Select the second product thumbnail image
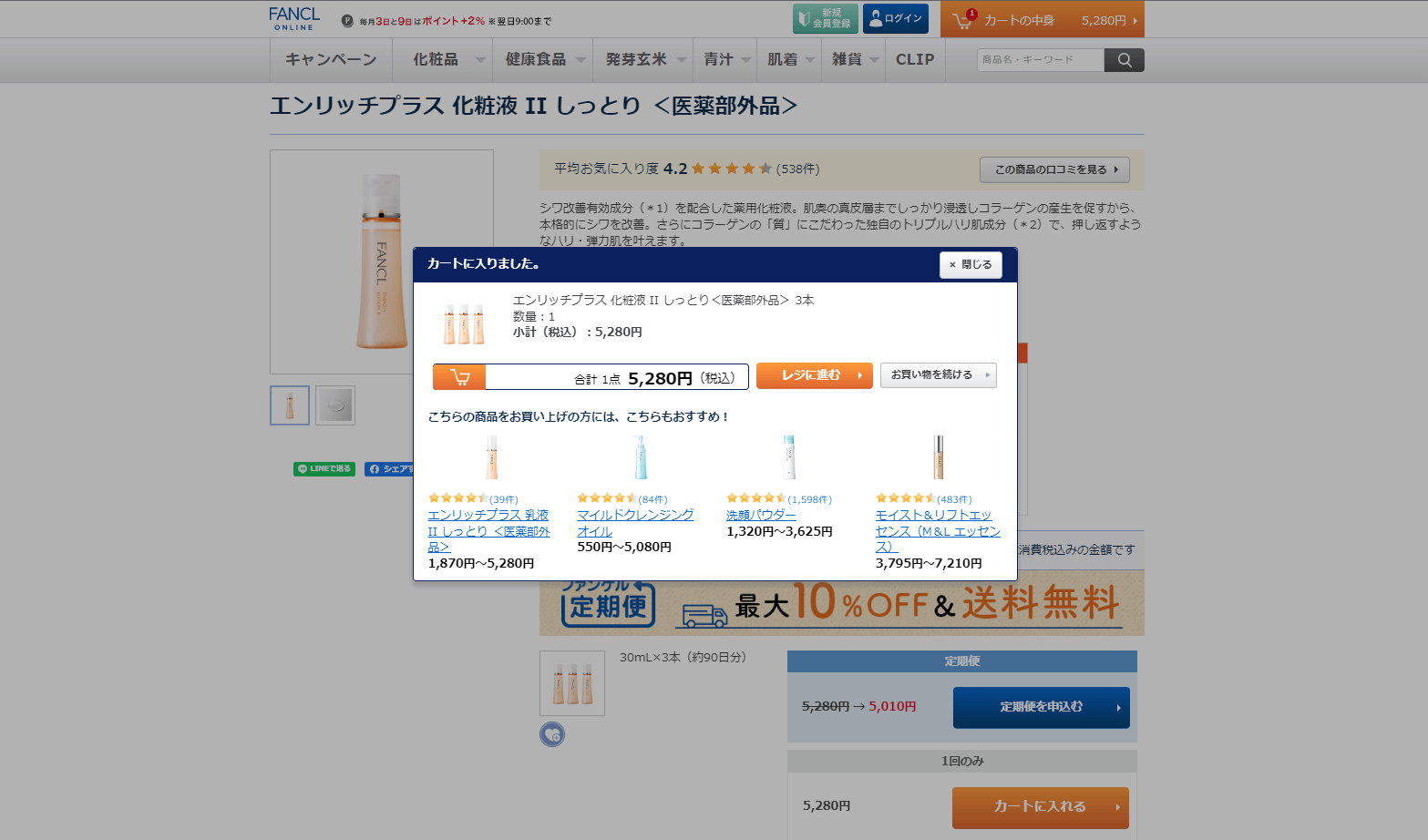Viewport: 1428px width, 840px height. coord(335,405)
